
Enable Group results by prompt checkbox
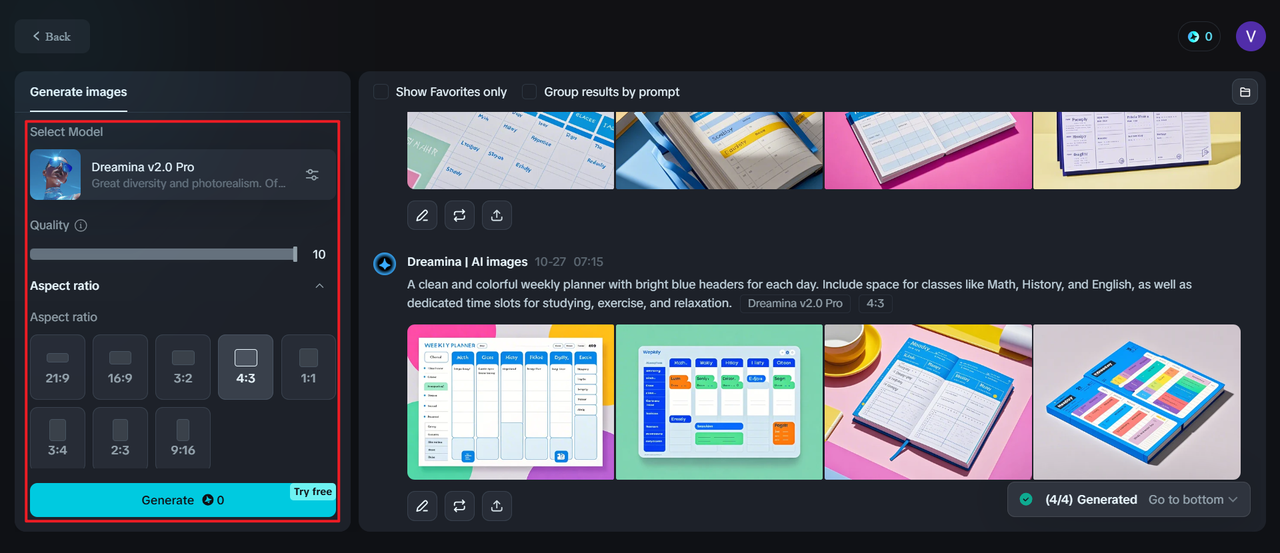529,92
